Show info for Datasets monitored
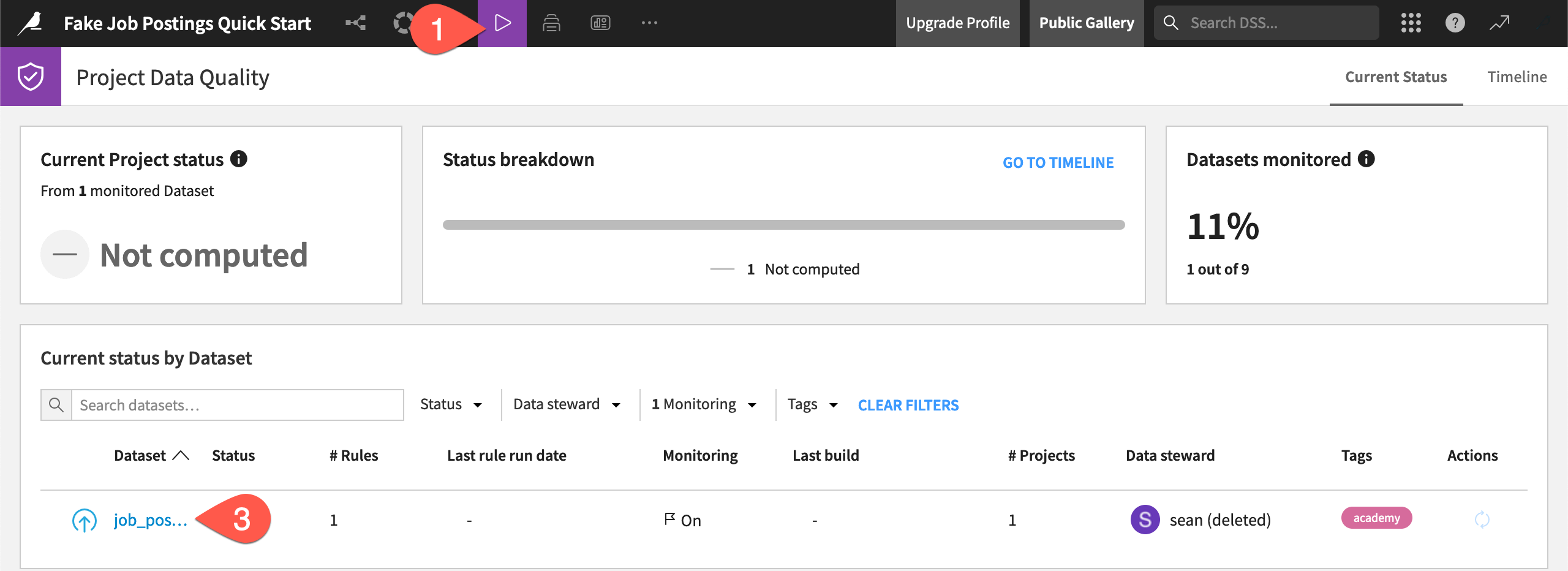 point(1366,159)
